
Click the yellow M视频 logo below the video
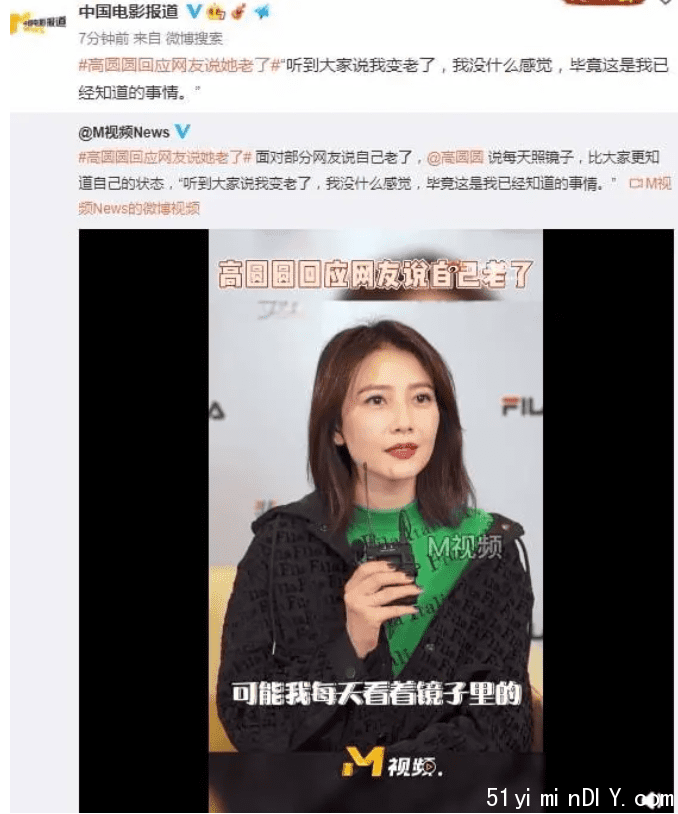point(392,763)
